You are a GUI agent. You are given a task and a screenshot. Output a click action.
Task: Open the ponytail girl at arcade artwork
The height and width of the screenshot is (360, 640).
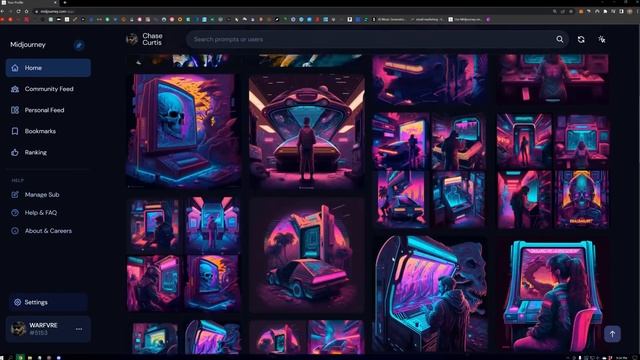(x=553, y=295)
